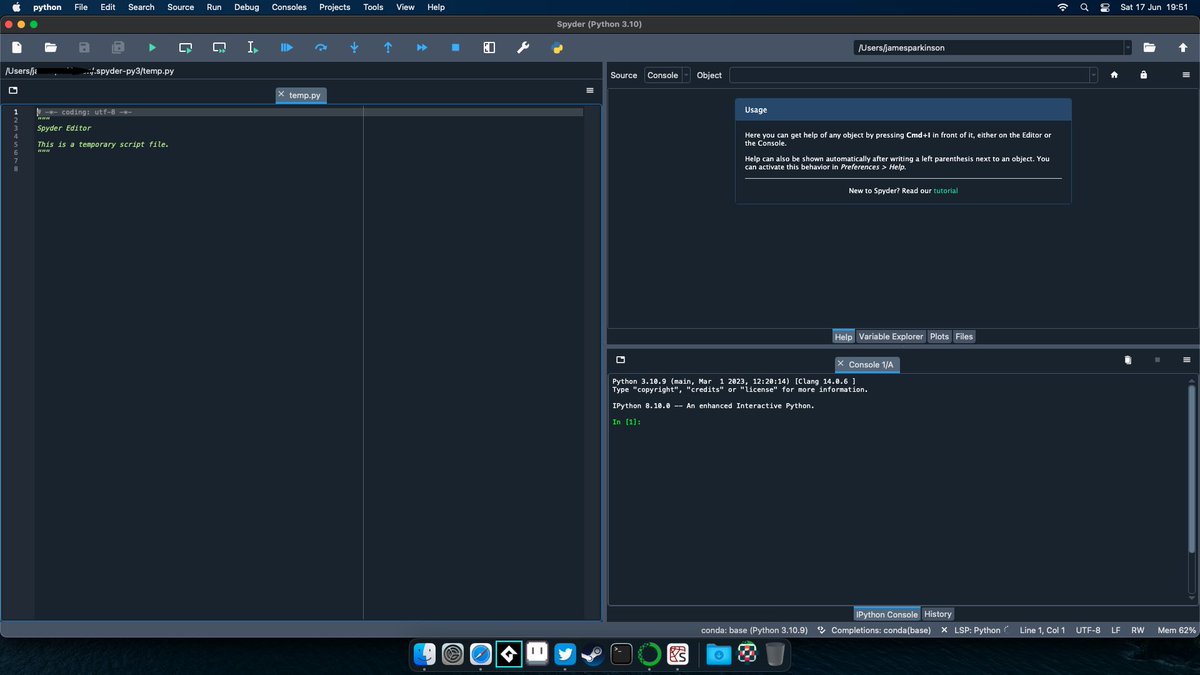Open Help pane options hamburger menu

[1187, 75]
